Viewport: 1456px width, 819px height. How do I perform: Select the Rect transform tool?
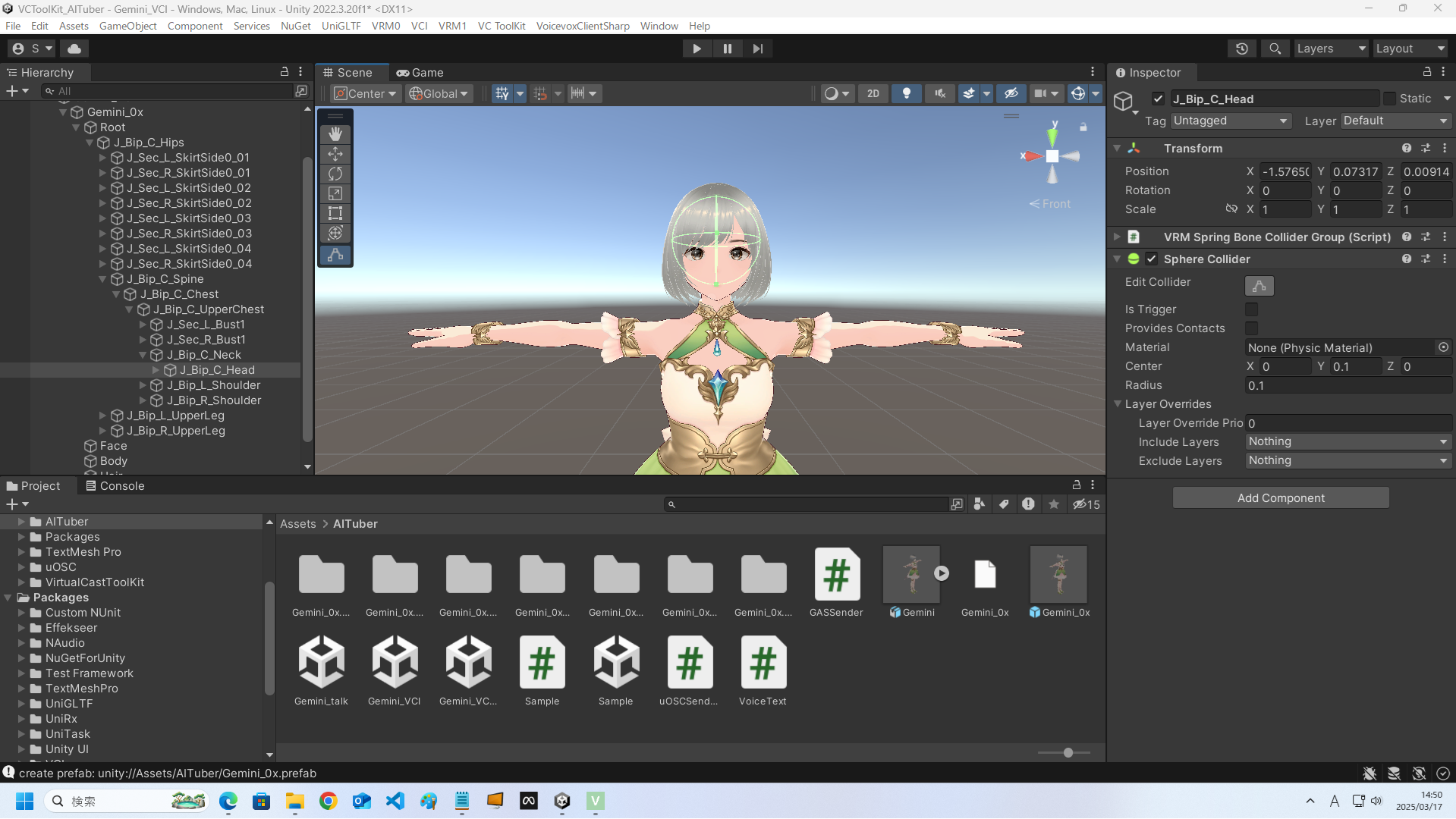(x=335, y=213)
